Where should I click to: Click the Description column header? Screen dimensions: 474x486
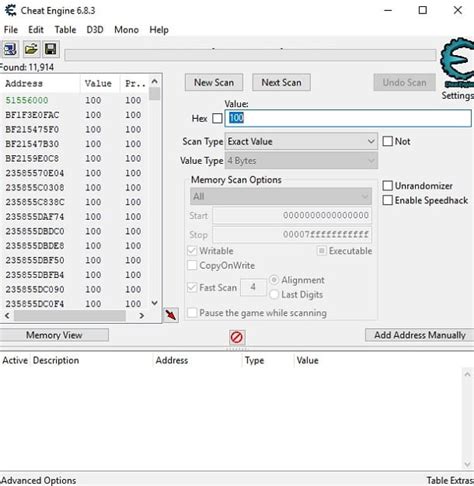(91, 360)
